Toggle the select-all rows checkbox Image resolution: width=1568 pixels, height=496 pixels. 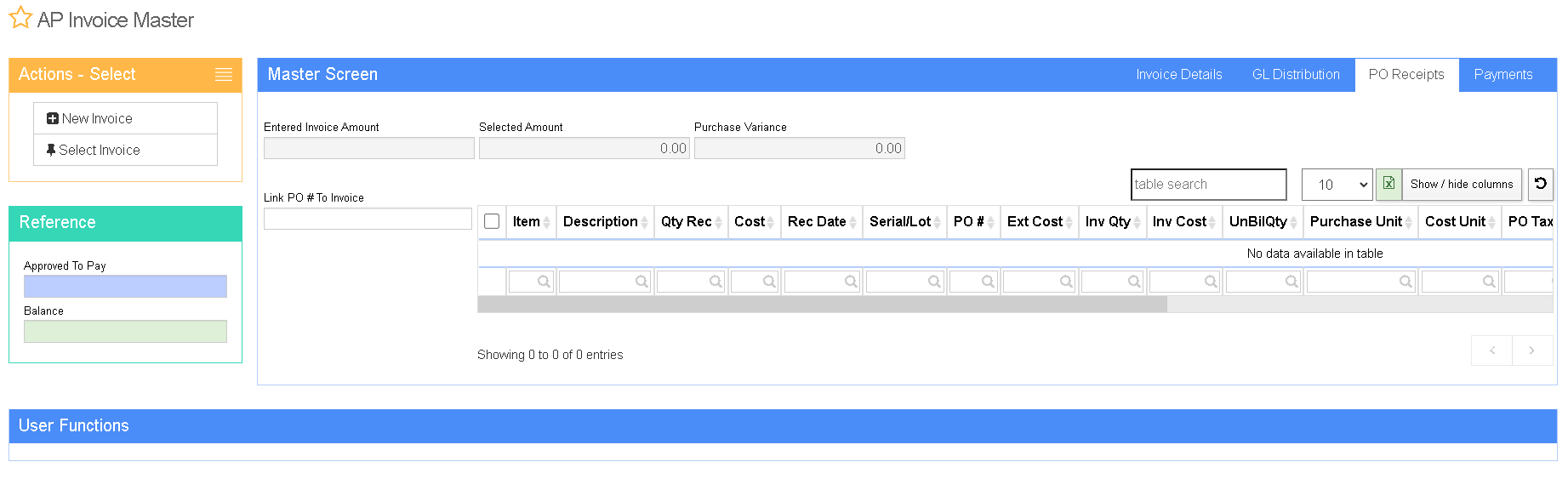click(492, 221)
